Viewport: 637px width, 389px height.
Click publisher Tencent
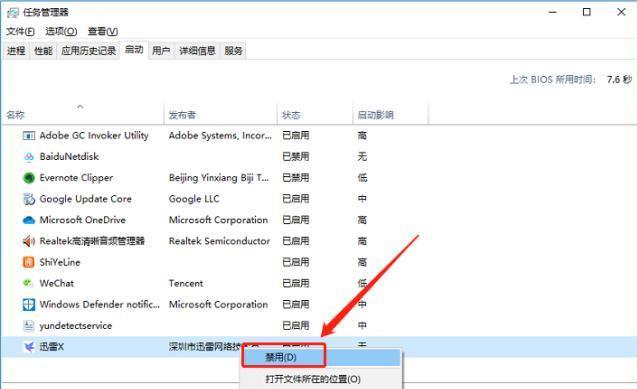point(186,283)
